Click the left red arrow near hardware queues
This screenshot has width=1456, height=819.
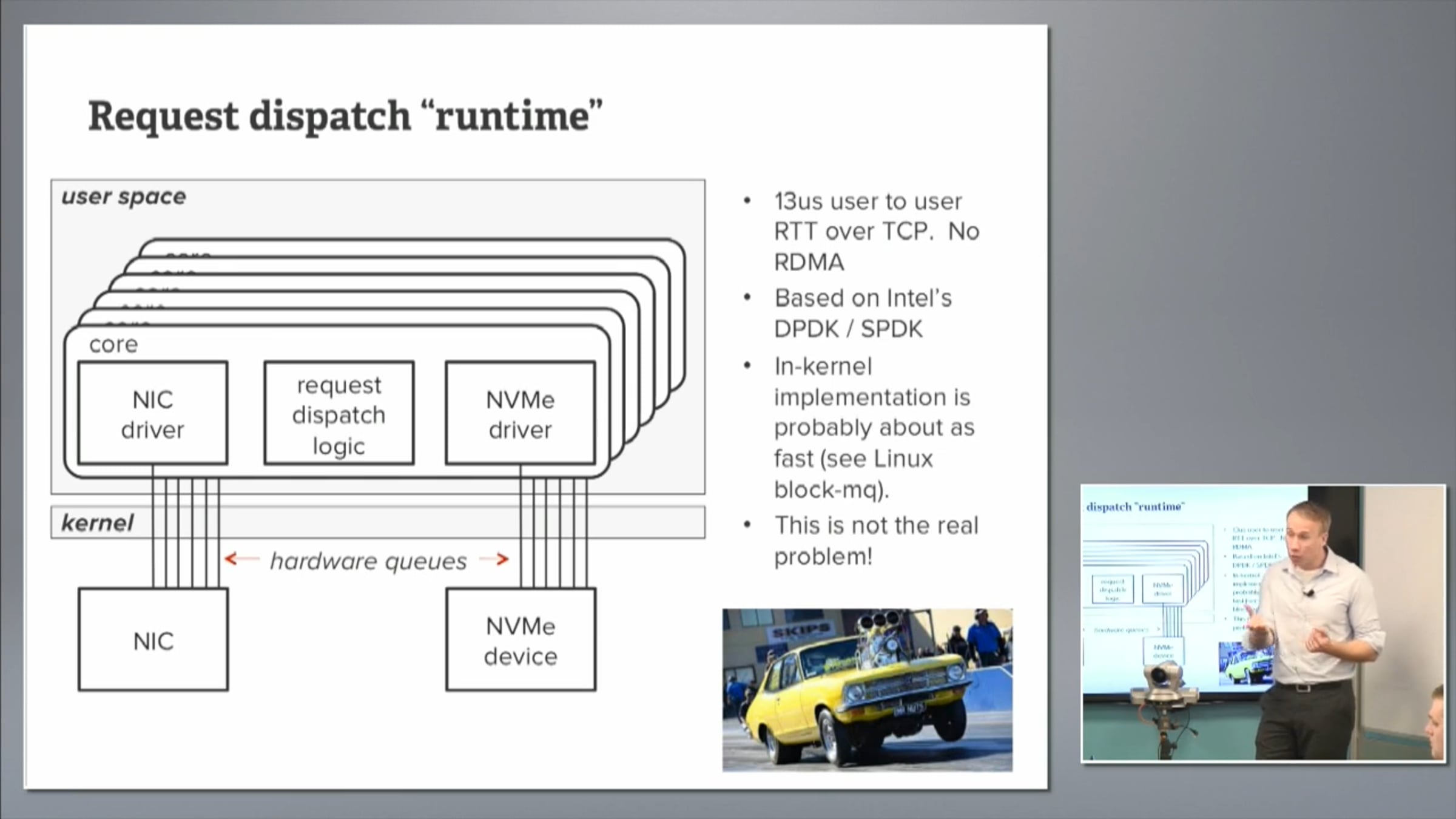click(x=241, y=559)
